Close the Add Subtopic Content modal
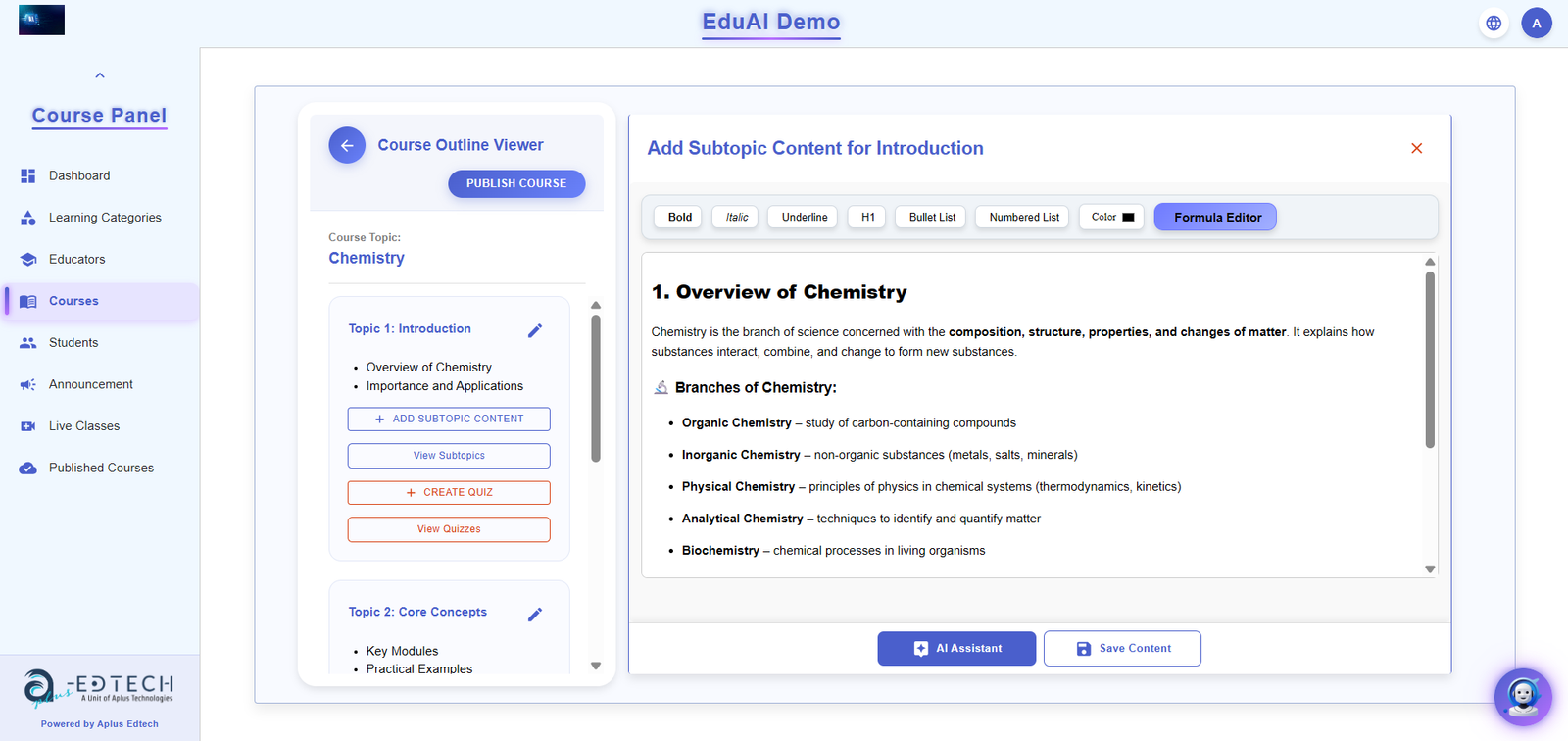Viewport: 1568px width, 741px height. (1416, 148)
